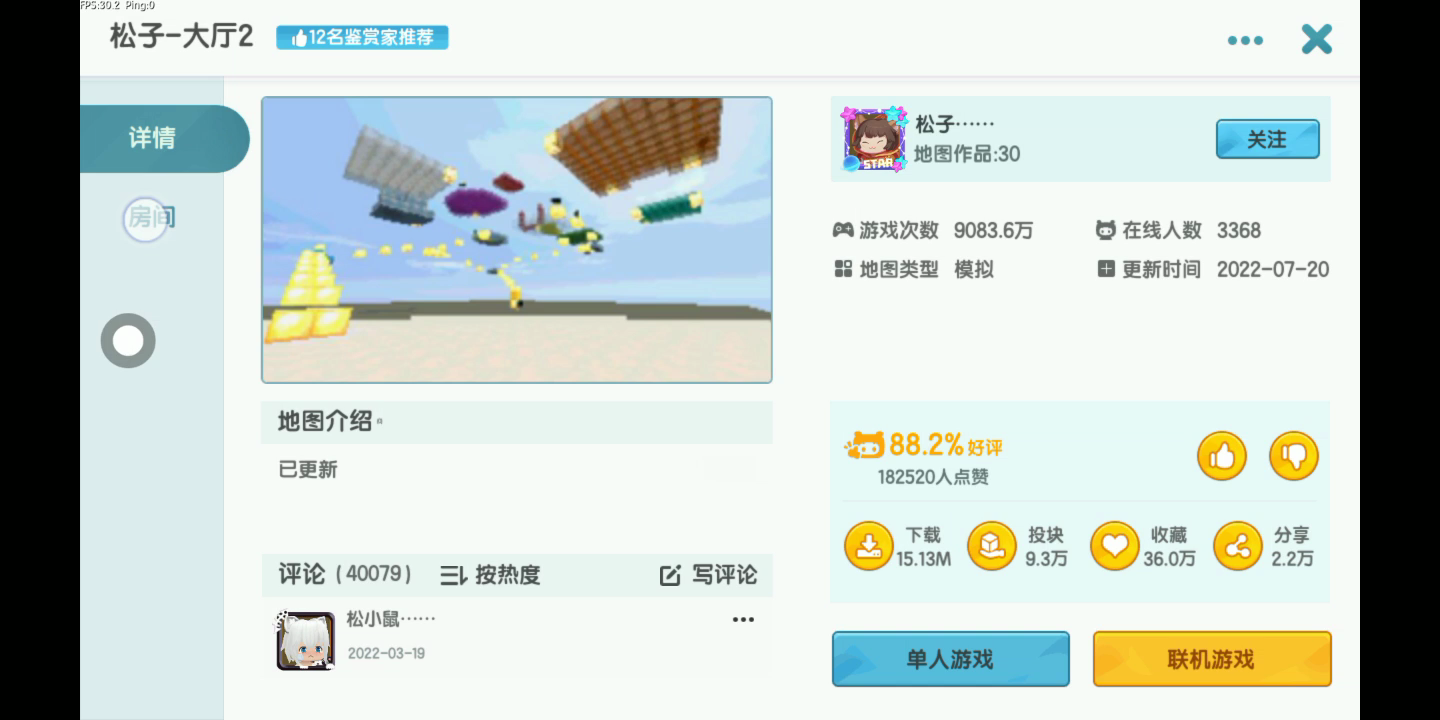Tap the thumbs-down dislike icon
Screen dimensions: 1440x720
(x=1294, y=456)
